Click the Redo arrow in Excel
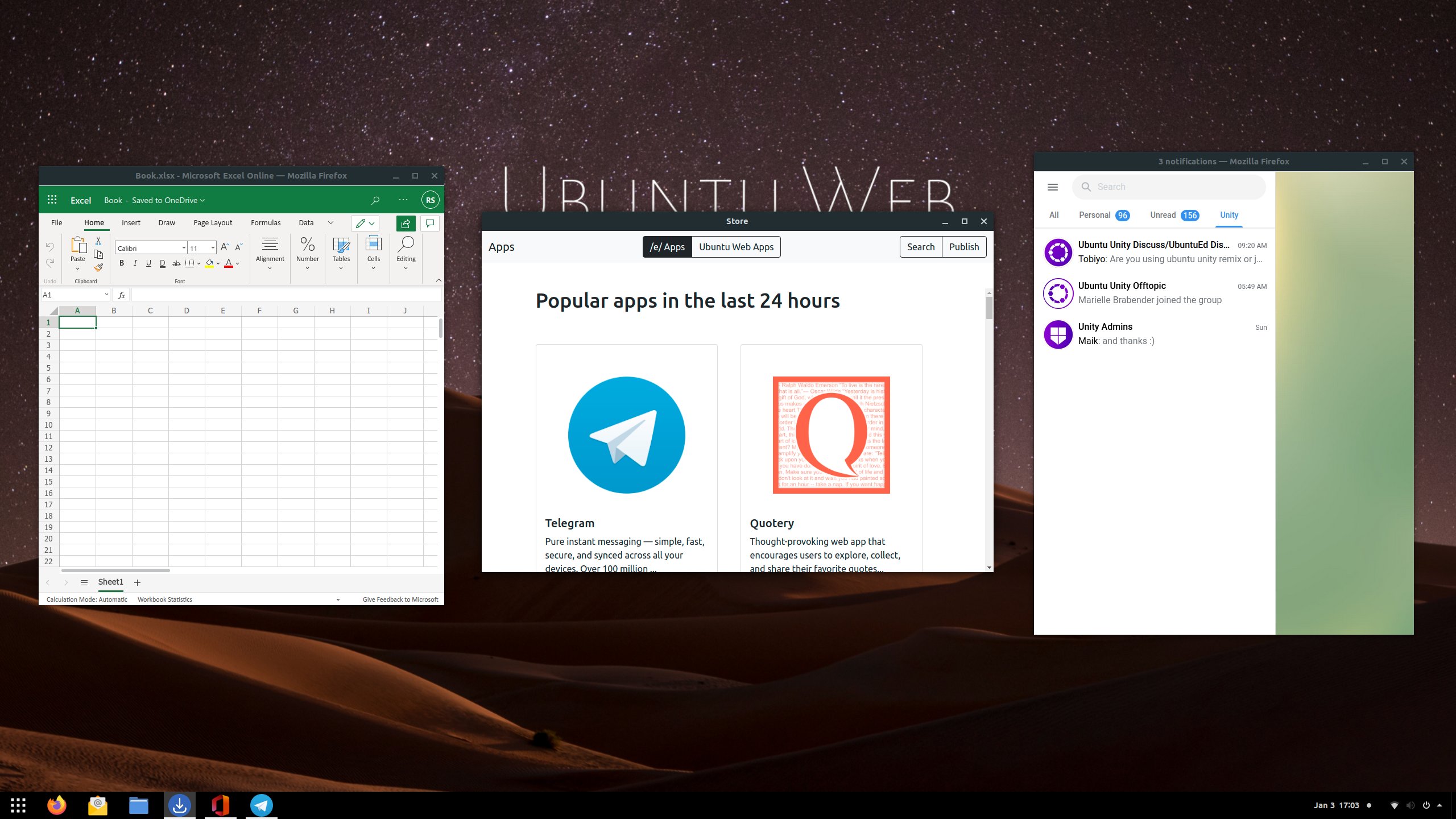The height and width of the screenshot is (819, 1456). click(50, 263)
